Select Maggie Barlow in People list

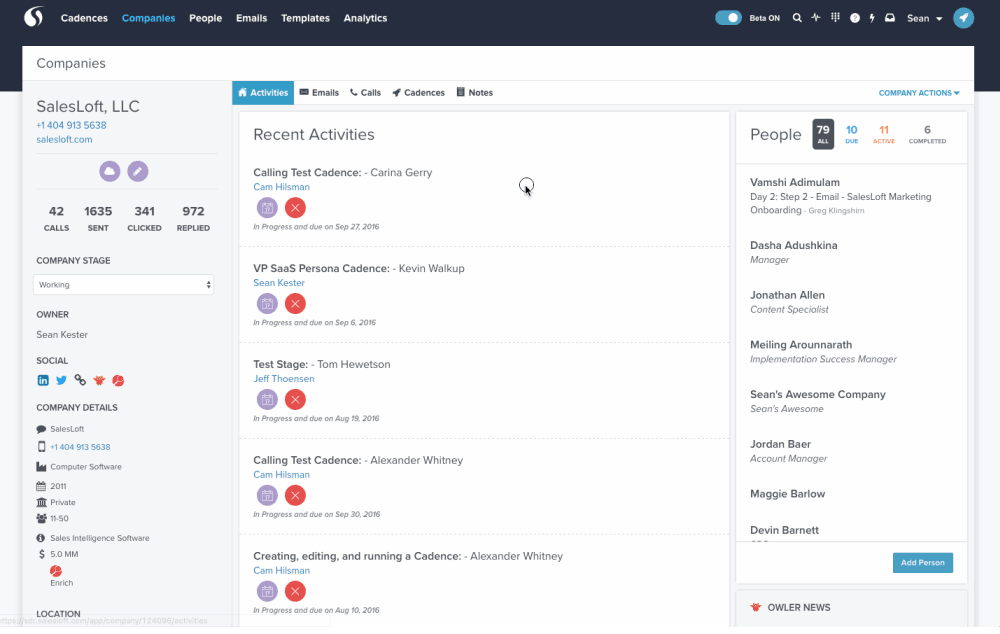point(788,494)
